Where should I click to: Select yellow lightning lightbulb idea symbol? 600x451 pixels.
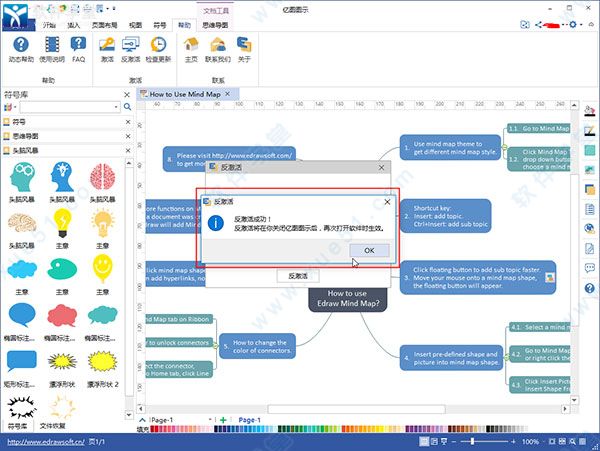click(62, 223)
